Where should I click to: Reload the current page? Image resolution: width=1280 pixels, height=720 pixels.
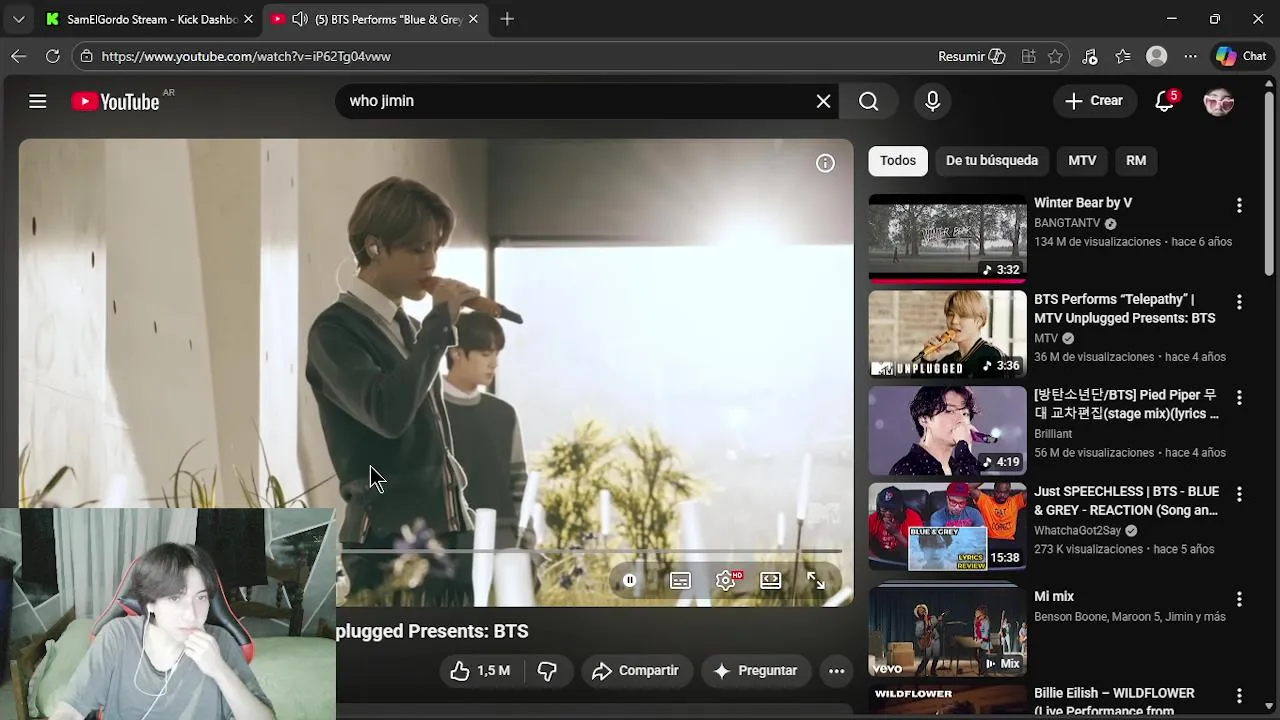coord(53,57)
